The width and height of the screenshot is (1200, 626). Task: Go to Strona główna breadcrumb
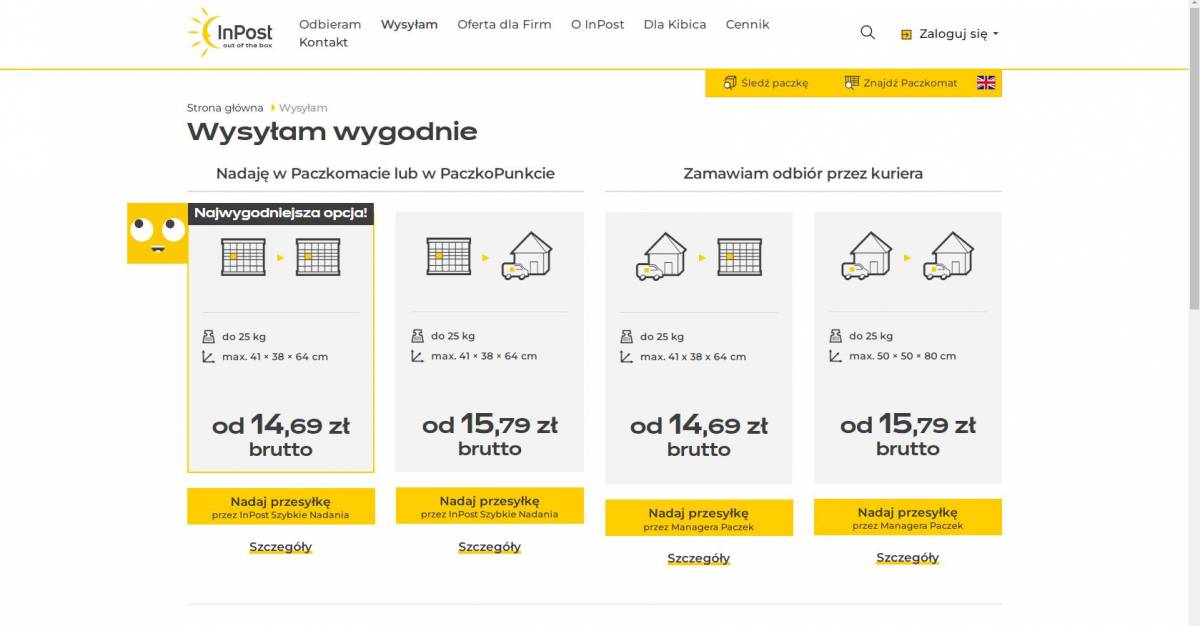[x=225, y=108]
